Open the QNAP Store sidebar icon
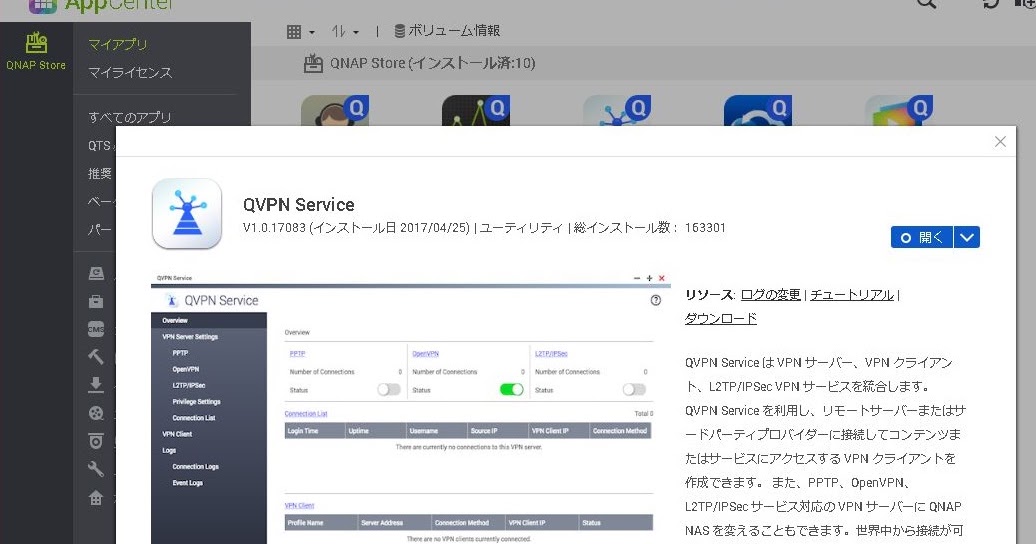 tap(36, 51)
